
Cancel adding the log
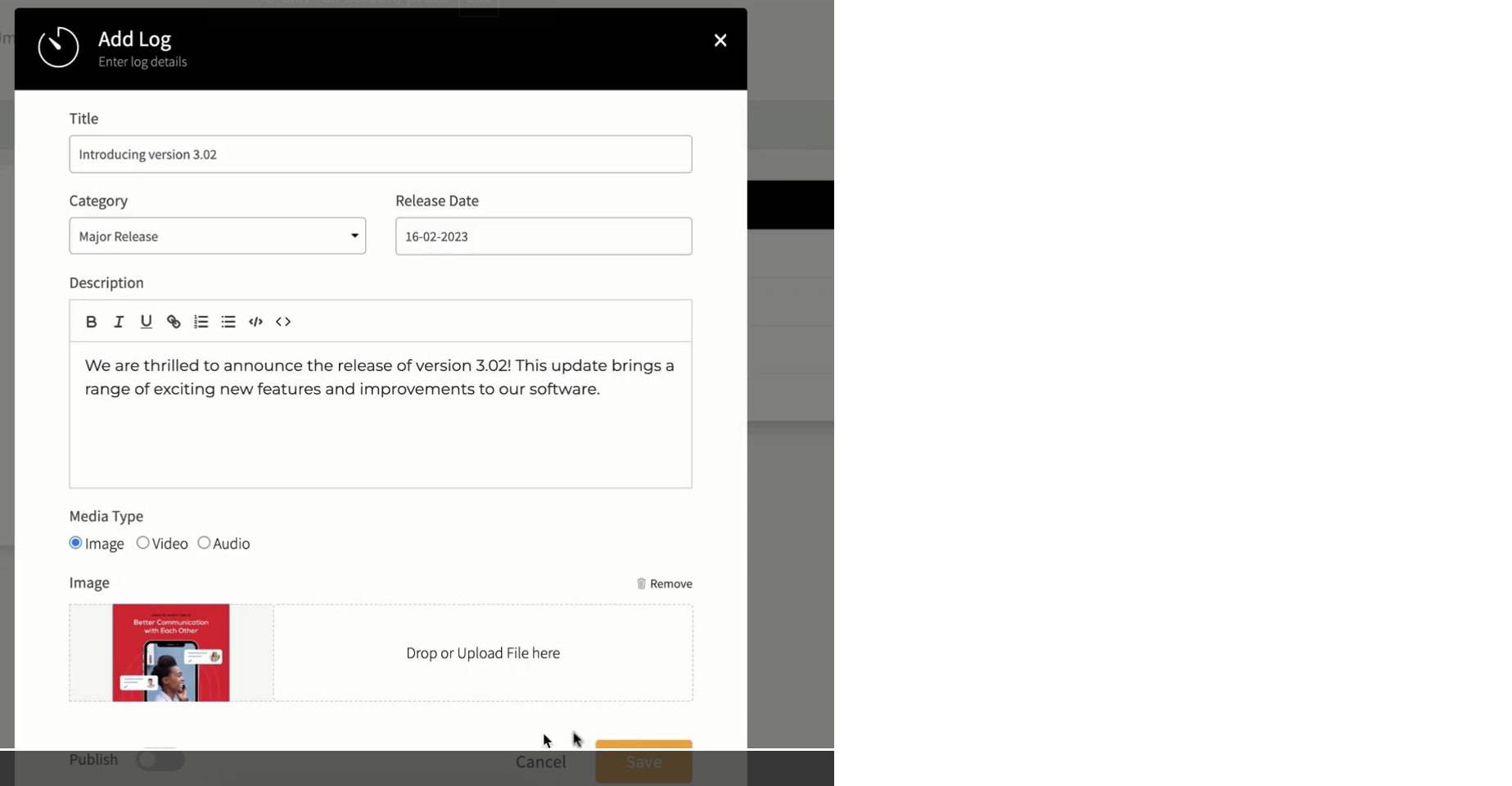click(x=540, y=762)
